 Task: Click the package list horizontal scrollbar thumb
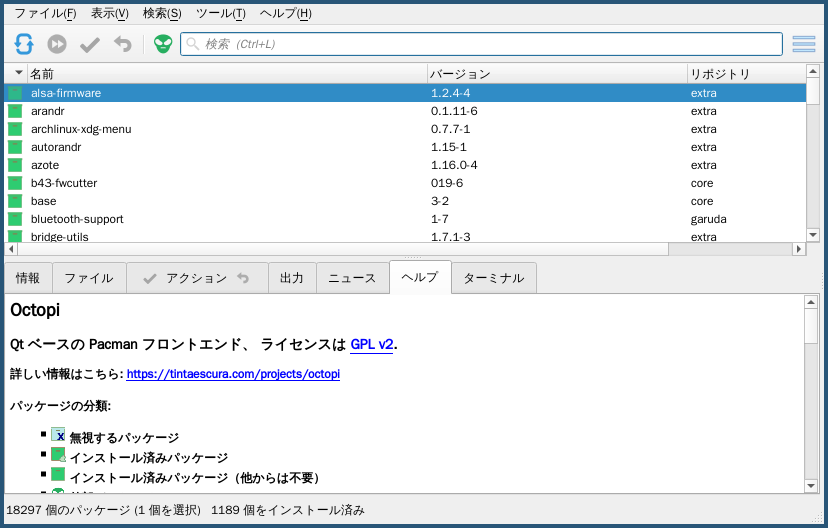click(343, 249)
